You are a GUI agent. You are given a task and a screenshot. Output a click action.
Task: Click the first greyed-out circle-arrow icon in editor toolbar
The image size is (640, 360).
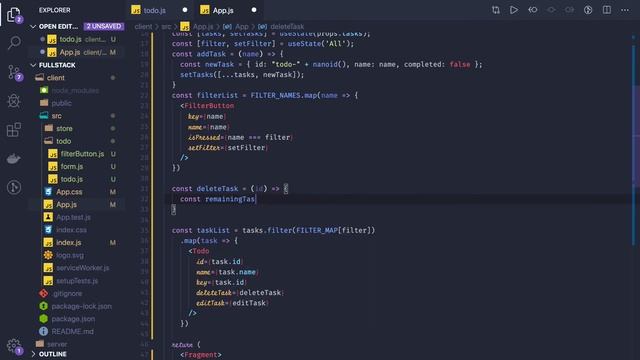click(551, 10)
